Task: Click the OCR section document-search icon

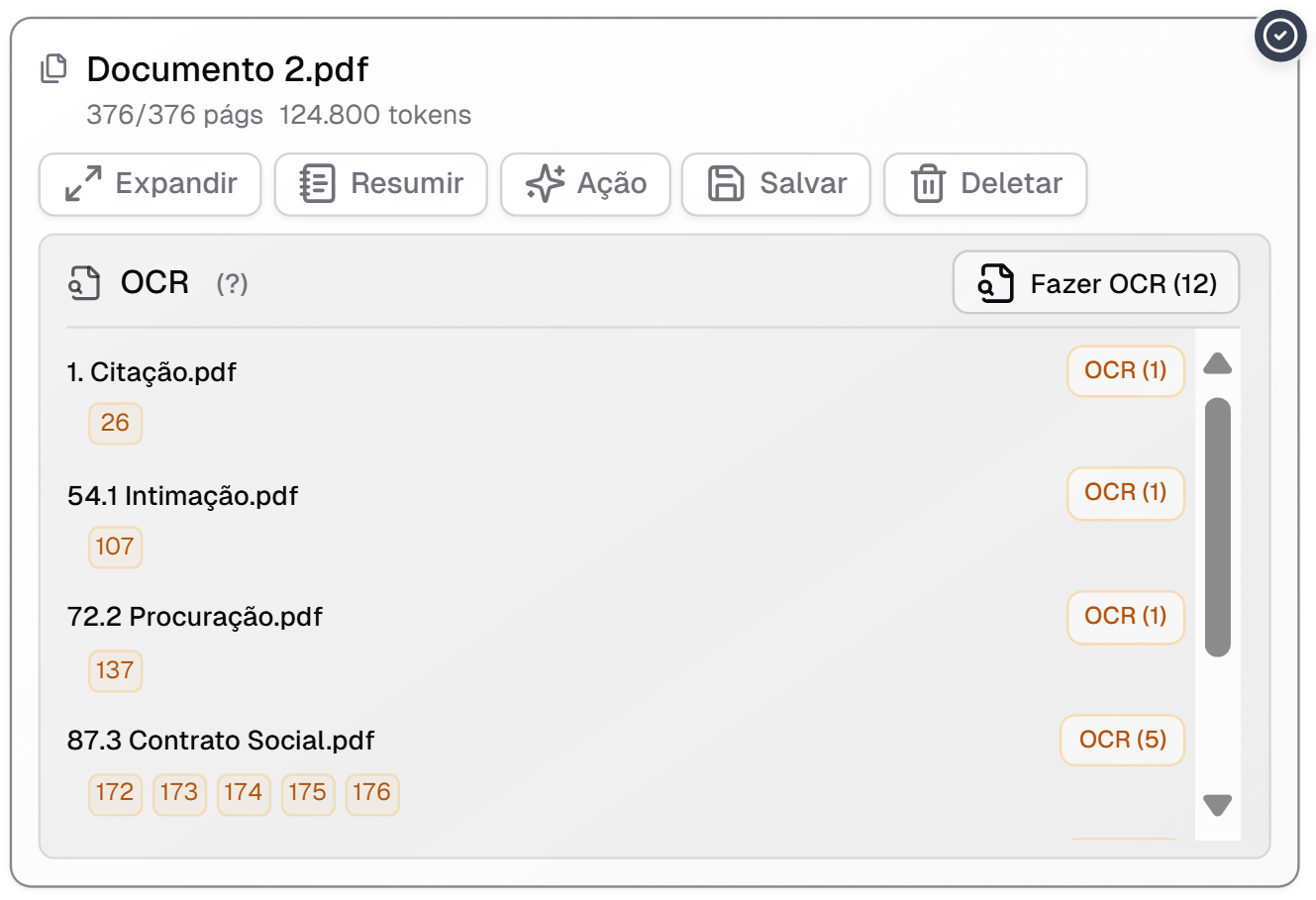Action: pyautogui.click(x=84, y=283)
